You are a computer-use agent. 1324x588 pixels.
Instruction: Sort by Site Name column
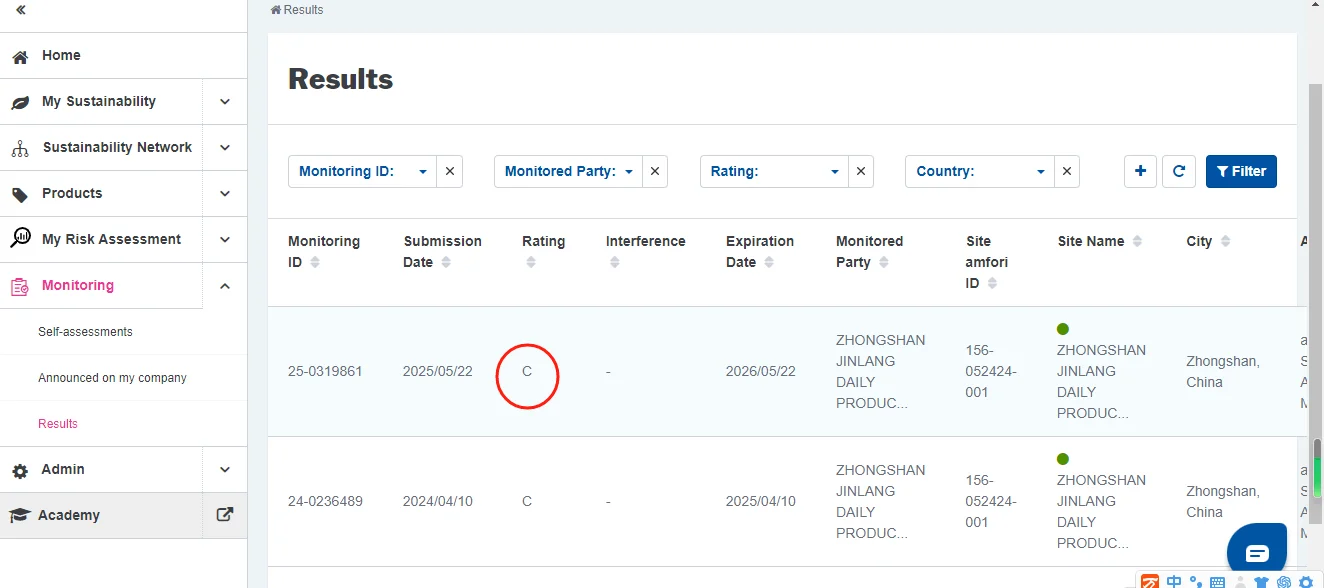click(1136, 242)
